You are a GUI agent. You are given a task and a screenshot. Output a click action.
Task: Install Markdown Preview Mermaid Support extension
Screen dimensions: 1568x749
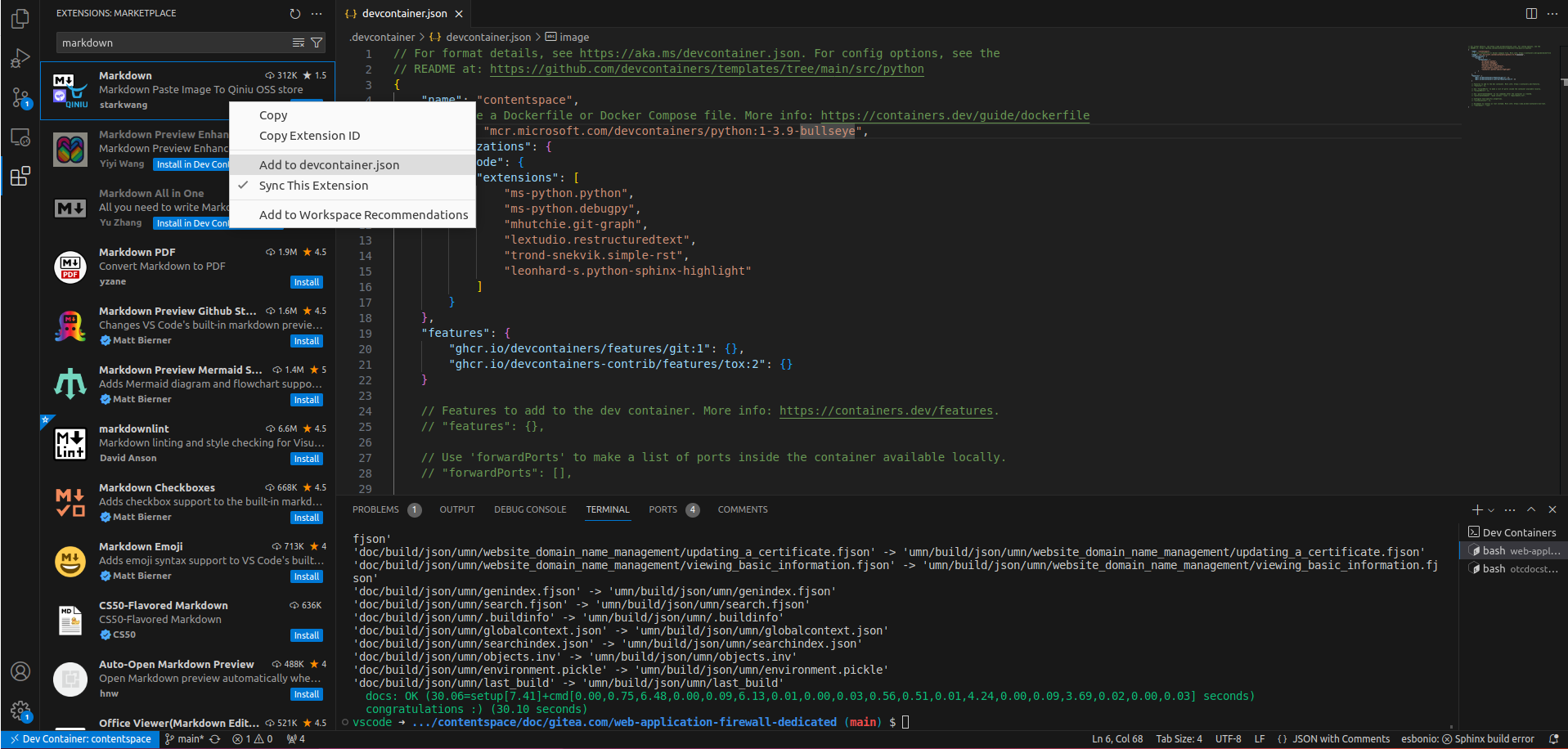307,400
